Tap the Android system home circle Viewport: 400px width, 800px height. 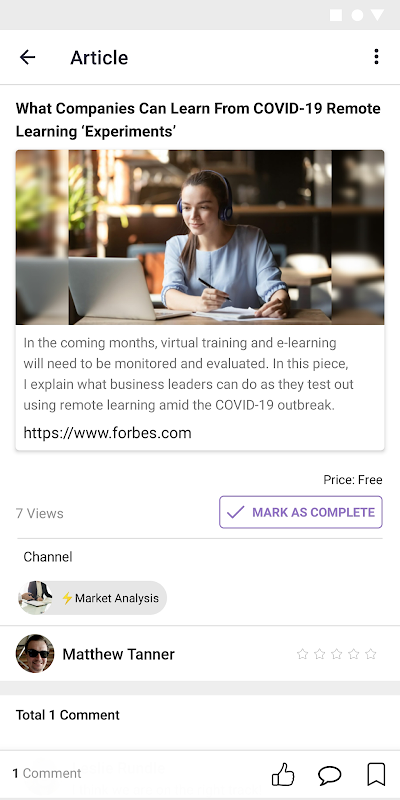pyautogui.click(x=357, y=15)
